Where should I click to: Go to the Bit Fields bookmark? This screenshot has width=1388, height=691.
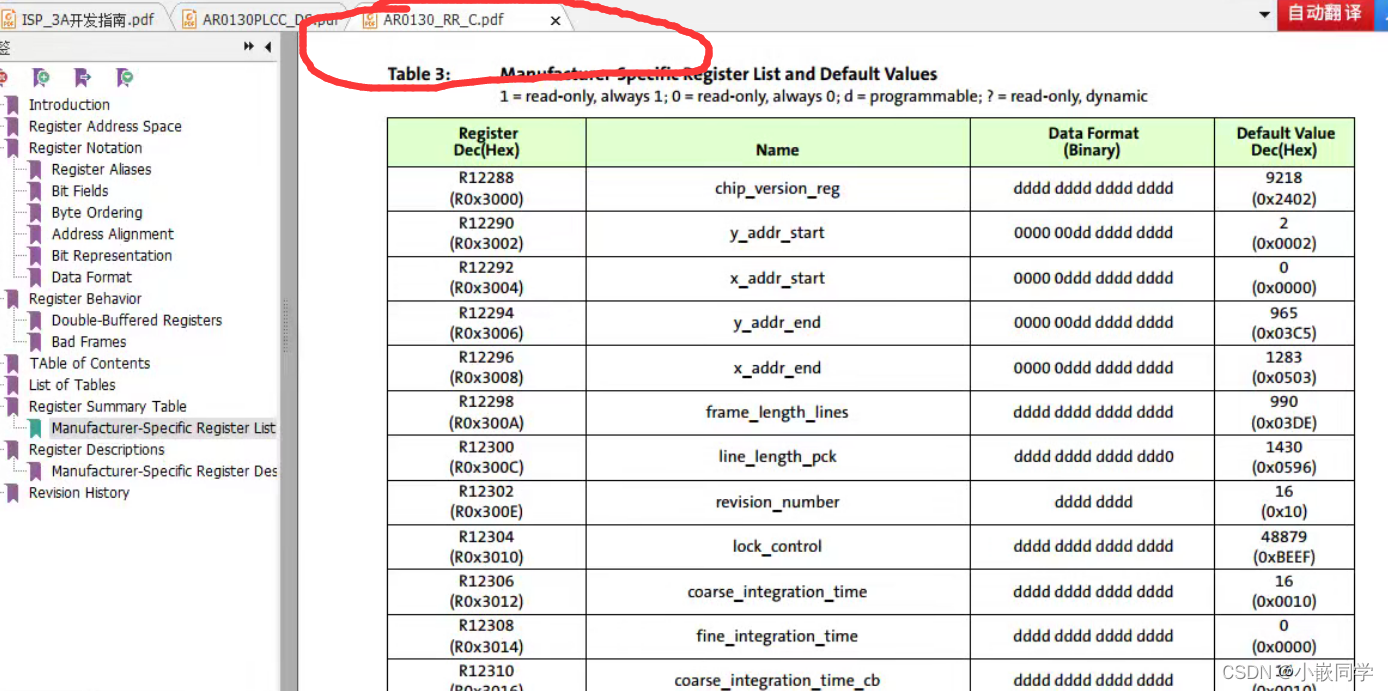click(x=80, y=191)
